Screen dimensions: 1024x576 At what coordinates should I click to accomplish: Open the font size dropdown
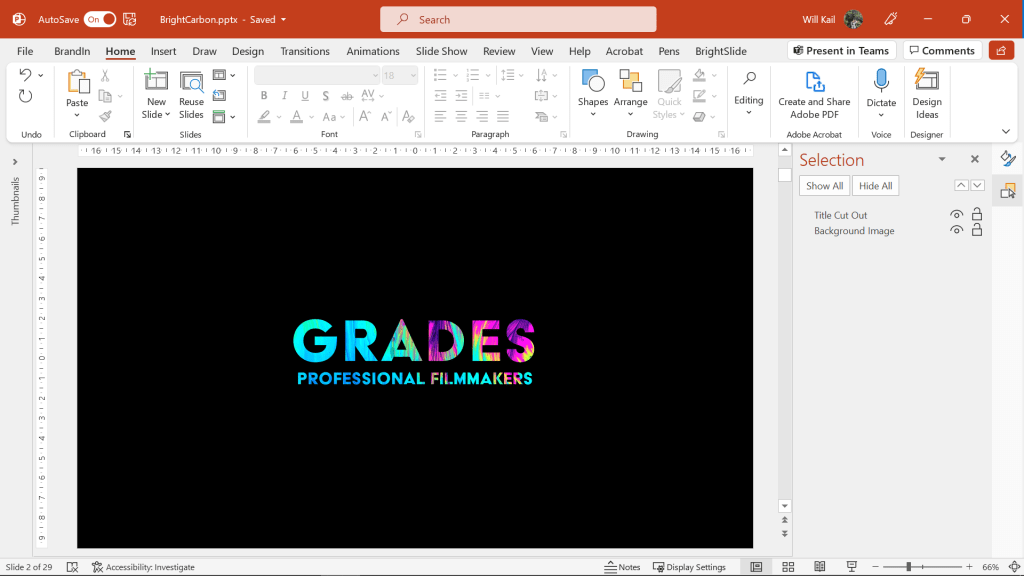tap(411, 74)
